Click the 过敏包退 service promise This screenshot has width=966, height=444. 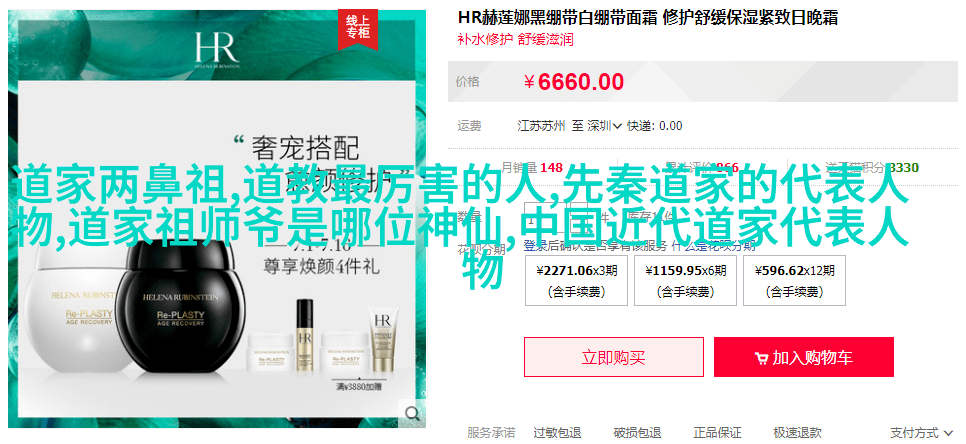tap(557, 433)
